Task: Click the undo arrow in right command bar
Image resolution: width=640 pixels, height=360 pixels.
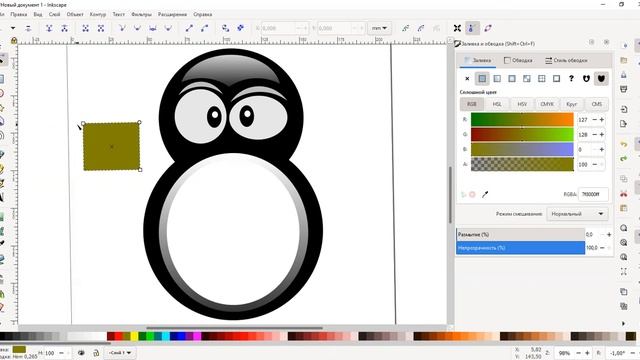Action: 623,144
